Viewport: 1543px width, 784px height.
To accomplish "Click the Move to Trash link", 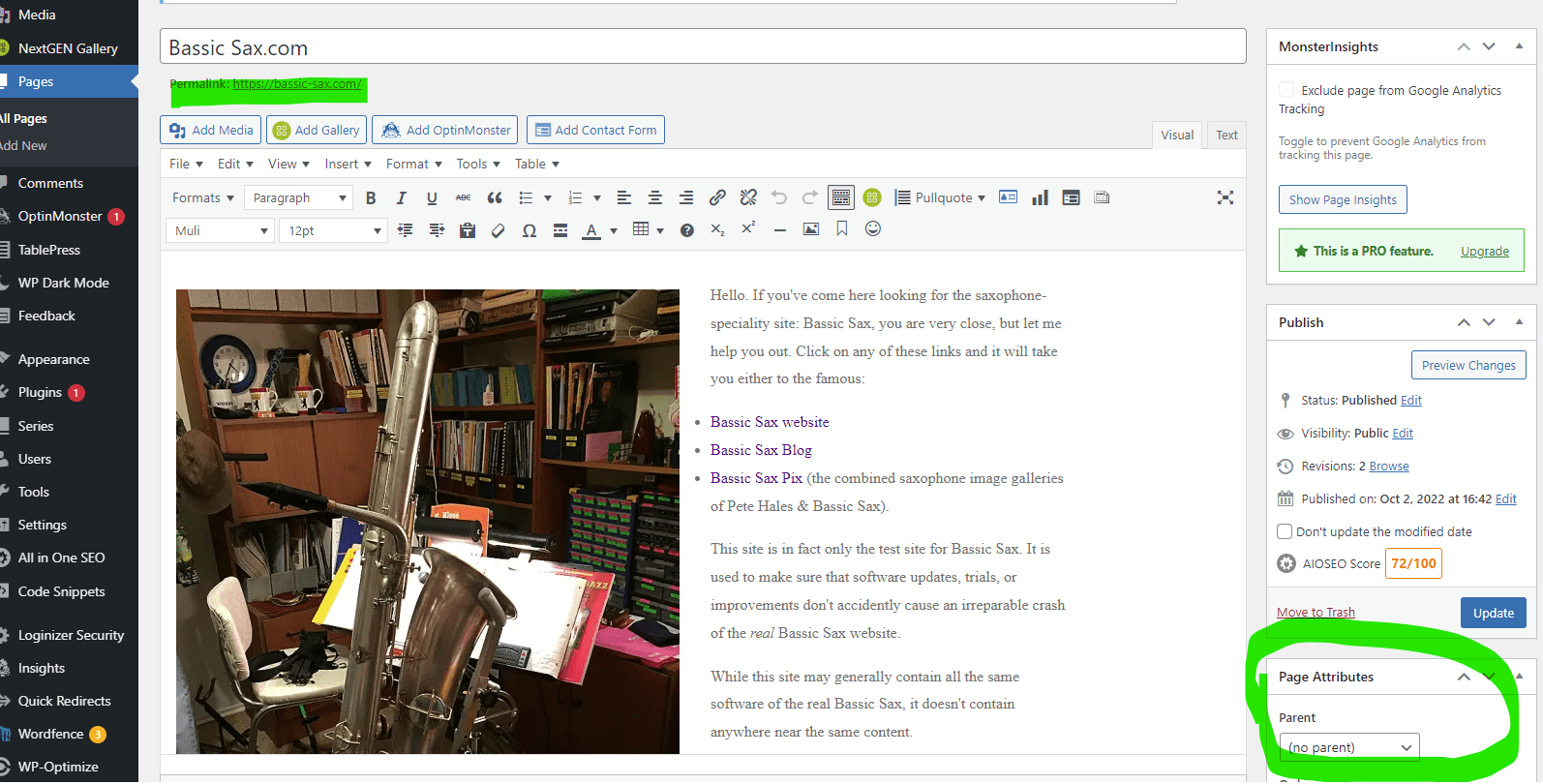I will coord(1316,612).
